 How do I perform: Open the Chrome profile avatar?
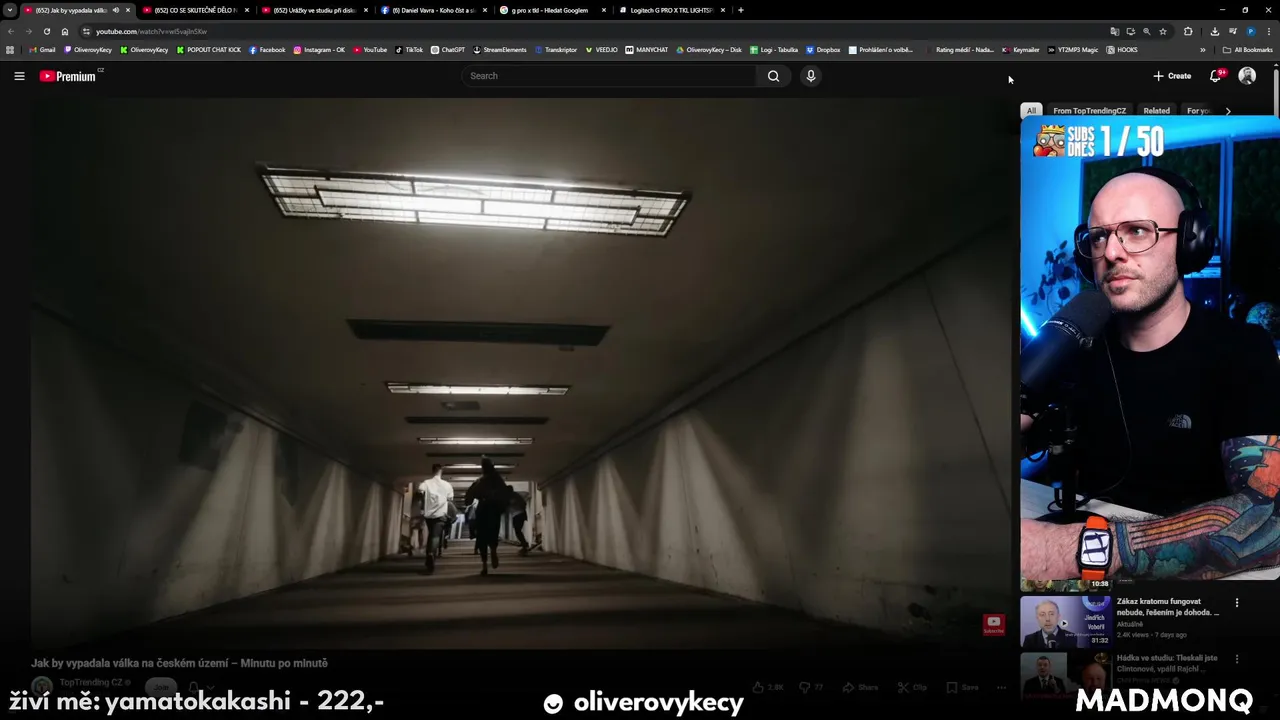pyautogui.click(x=1250, y=31)
